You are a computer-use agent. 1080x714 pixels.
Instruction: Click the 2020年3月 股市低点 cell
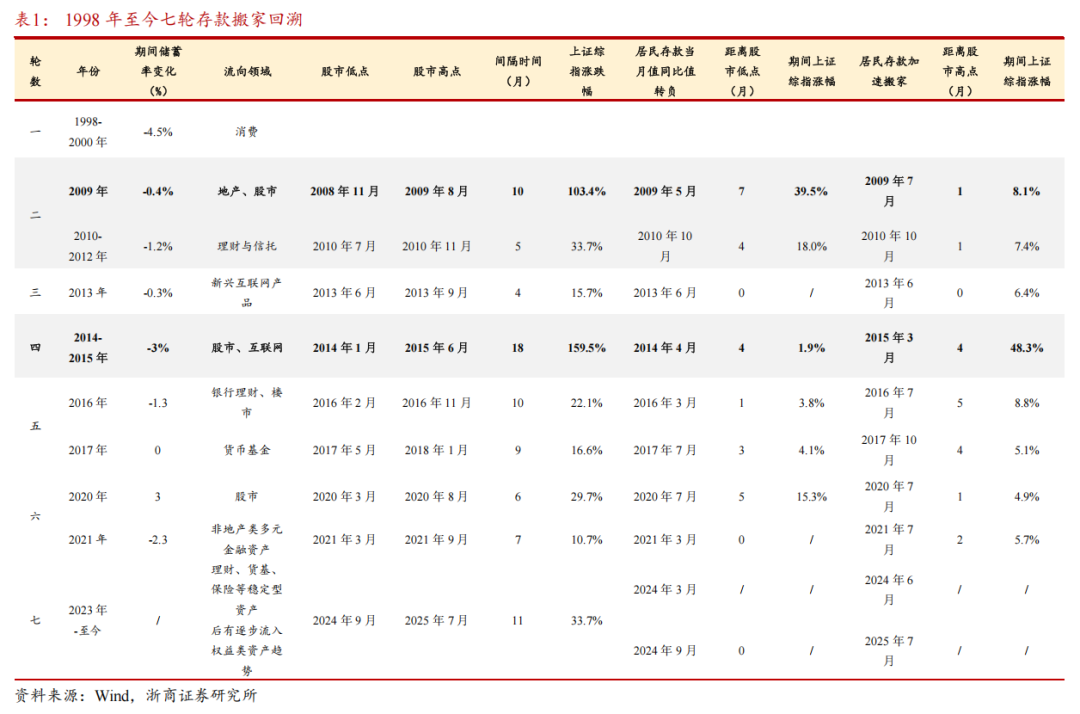coord(344,496)
